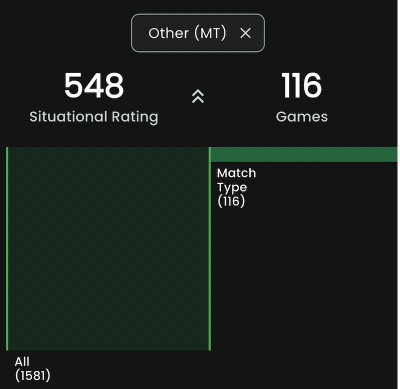Select the dark green All treemap block
This screenshot has width=400, height=389.
[108, 249]
